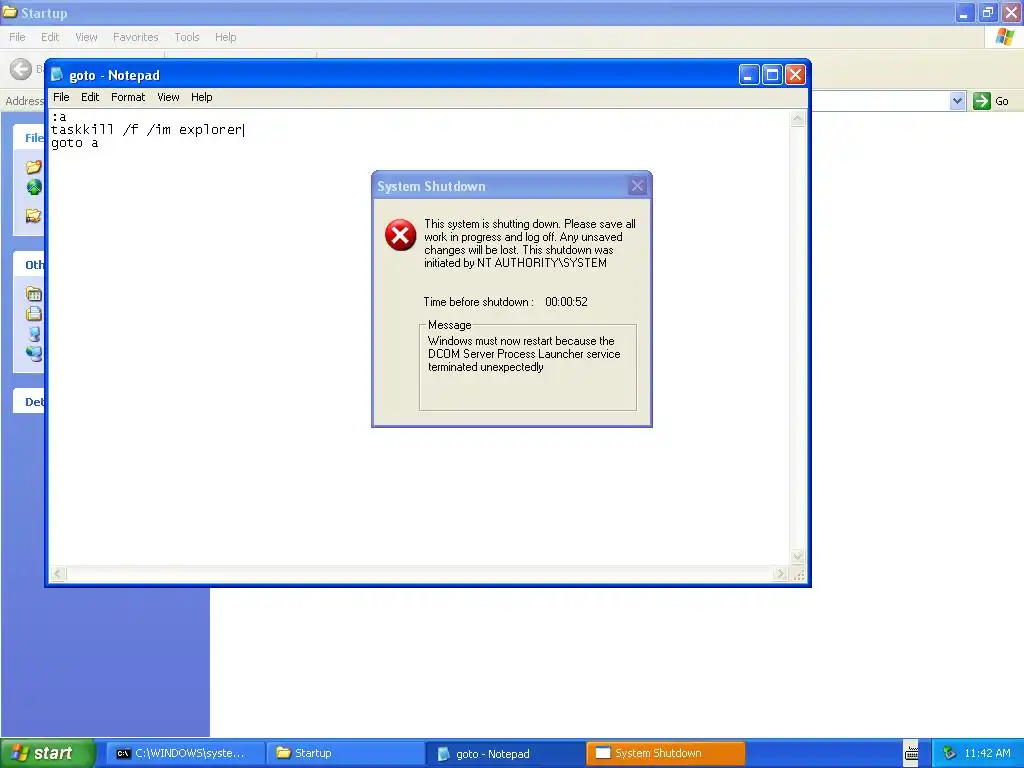1024x768 pixels.
Task: Open Notepad's View menu
Action: (168, 97)
